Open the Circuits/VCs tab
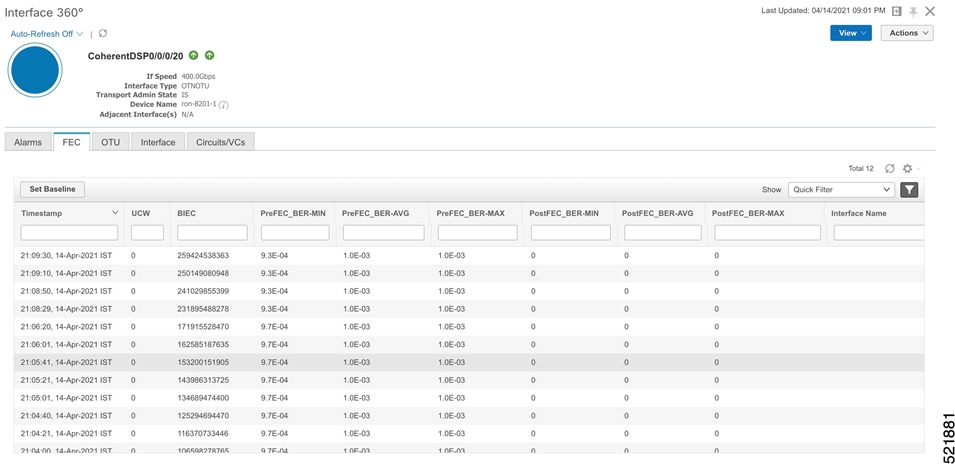This screenshot has height=464, width=955. point(220,142)
